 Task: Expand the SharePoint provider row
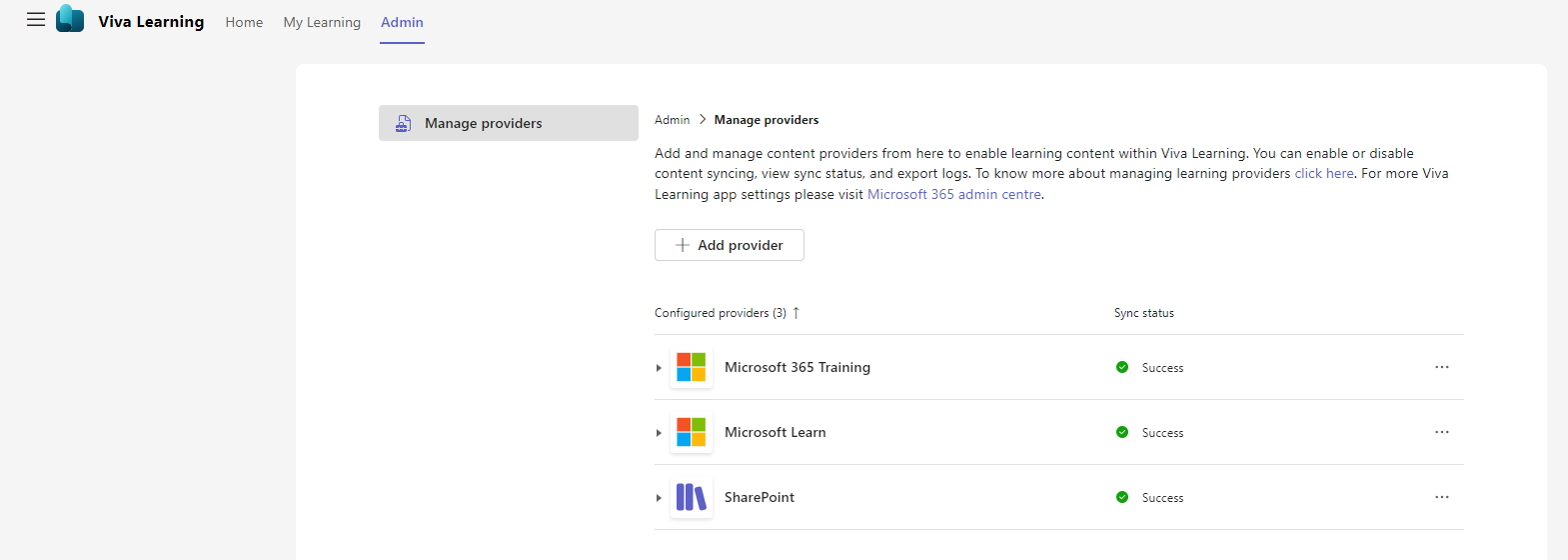coord(659,498)
